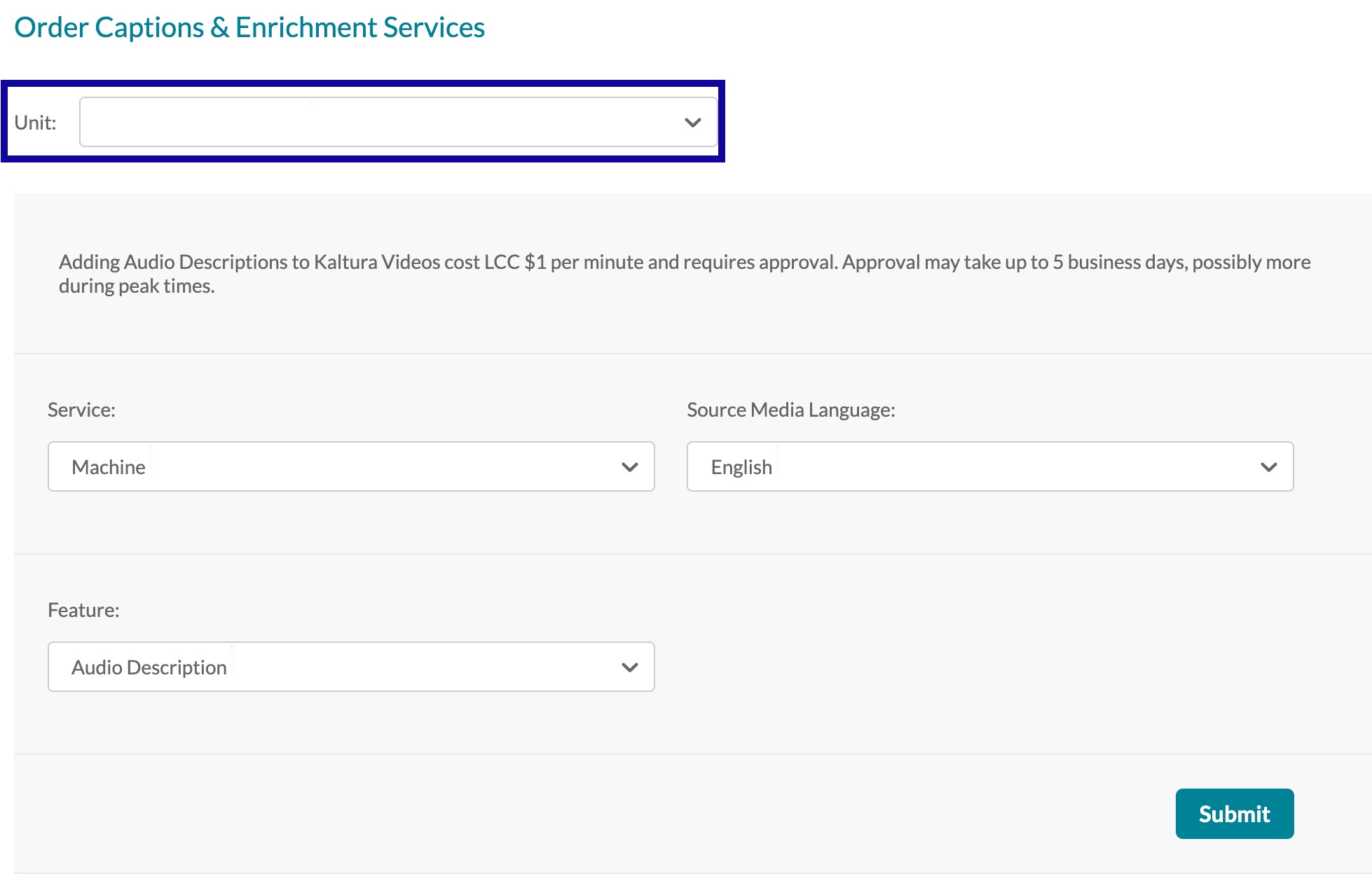This screenshot has height=874, width=1372.
Task: Open the Feature dropdown showing Audio Description
Action: pos(351,667)
